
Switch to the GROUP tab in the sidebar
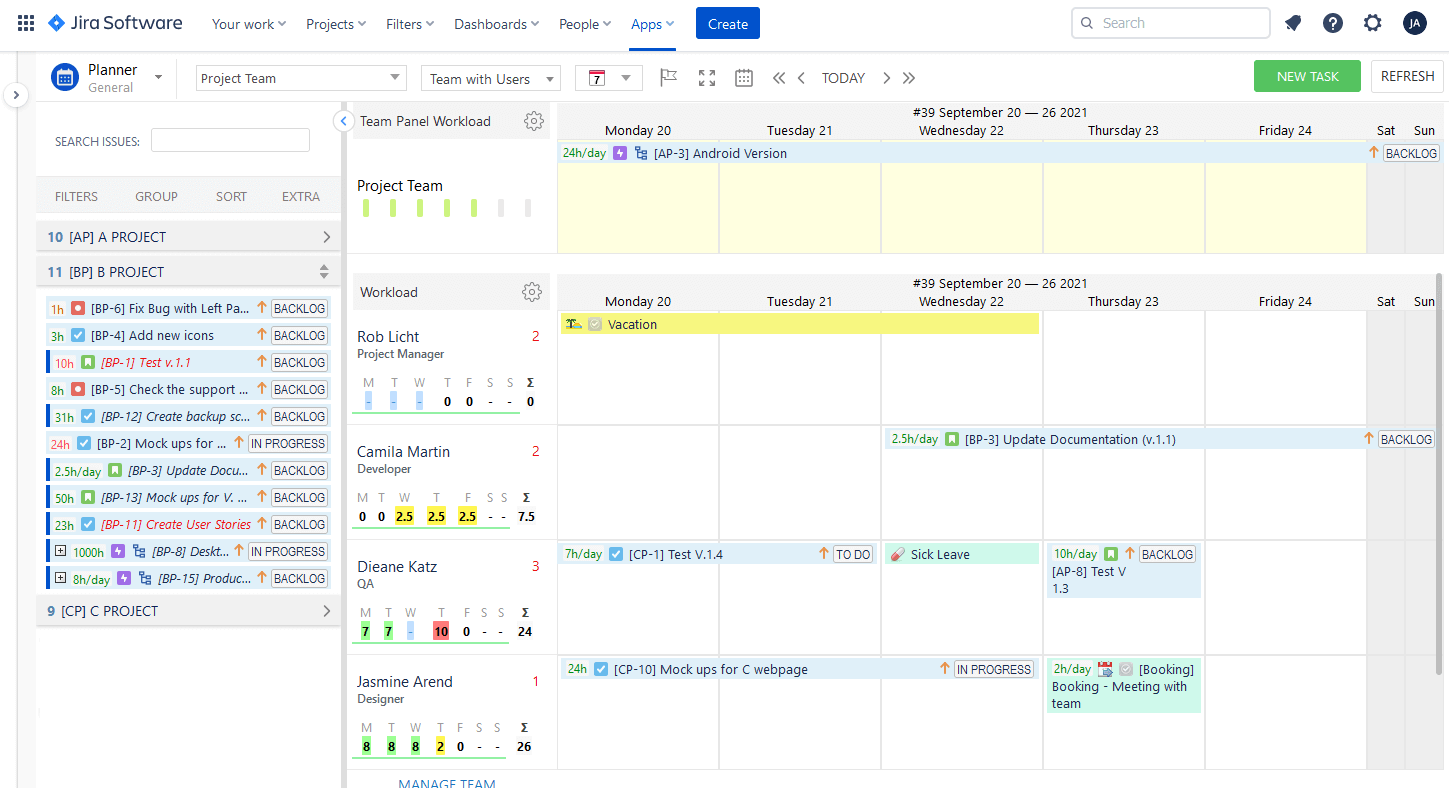(156, 196)
